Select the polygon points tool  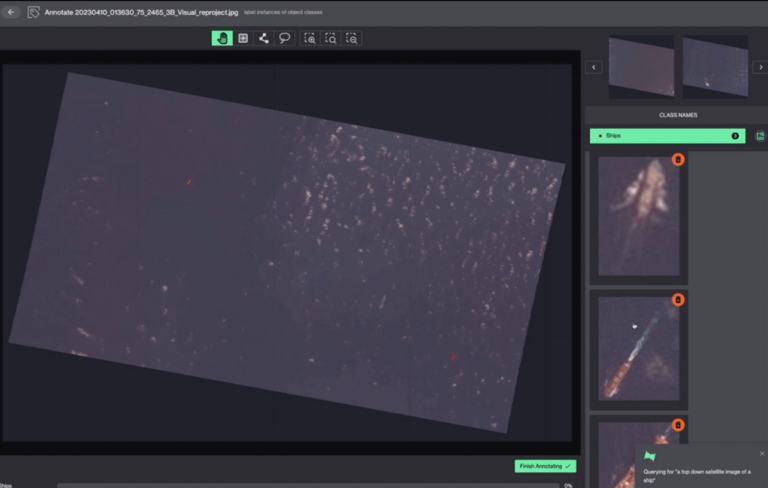264,38
